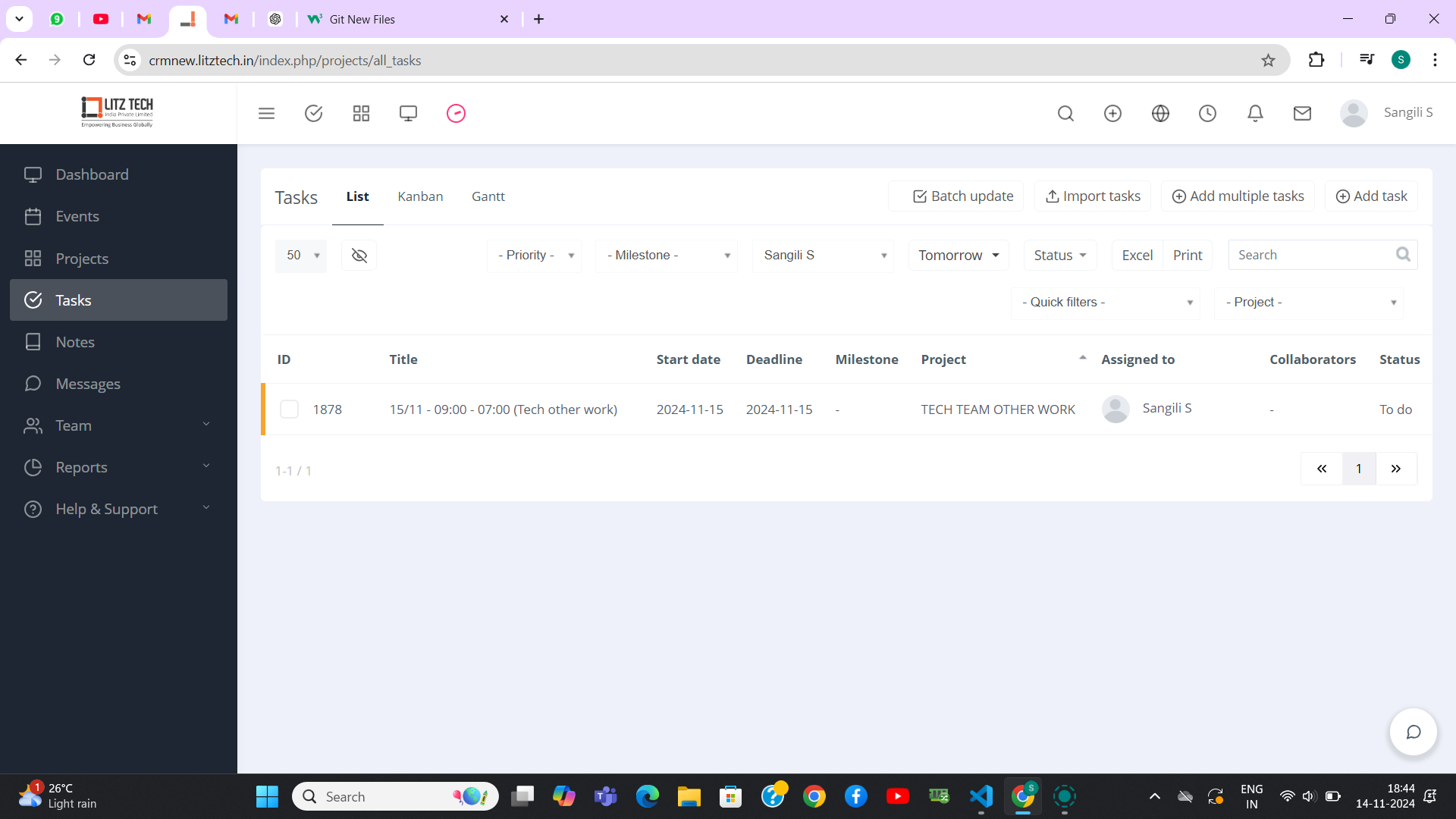Click the To do status of task 1878

pyautogui.click(x=1395, y=409)
